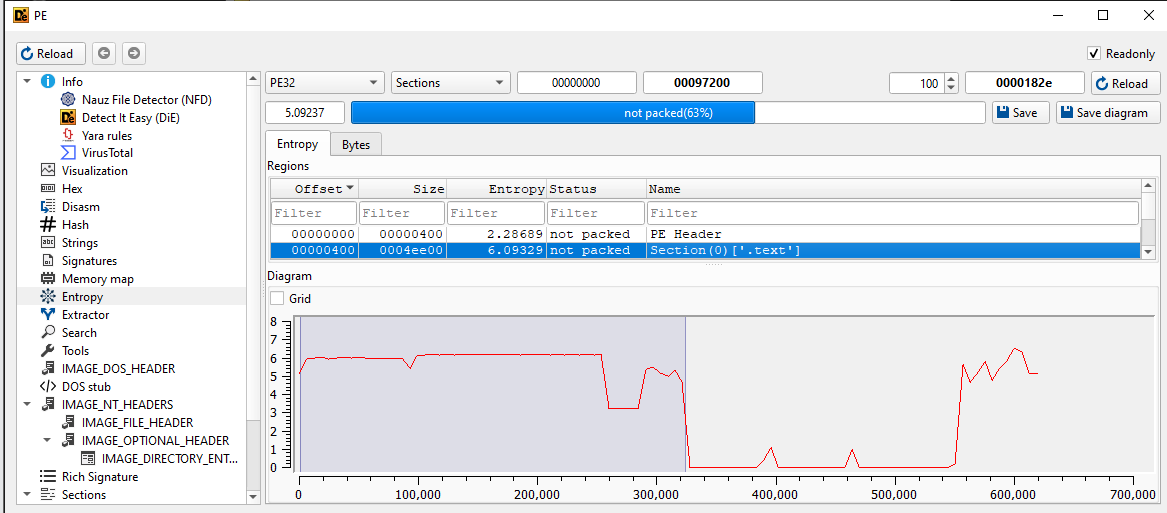1167x513 pixels.
Task: Open the Sections mode dropdown
Action: pyautogui.click(x=451, y=83)
